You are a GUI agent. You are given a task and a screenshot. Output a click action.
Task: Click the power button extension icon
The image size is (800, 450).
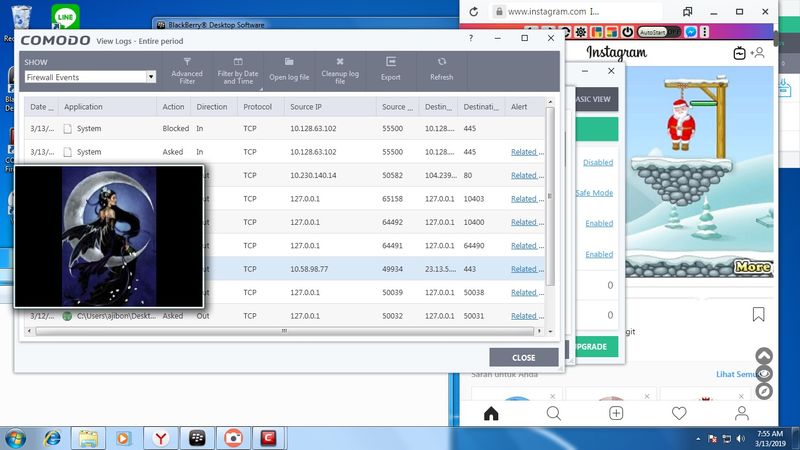[628, 32]
